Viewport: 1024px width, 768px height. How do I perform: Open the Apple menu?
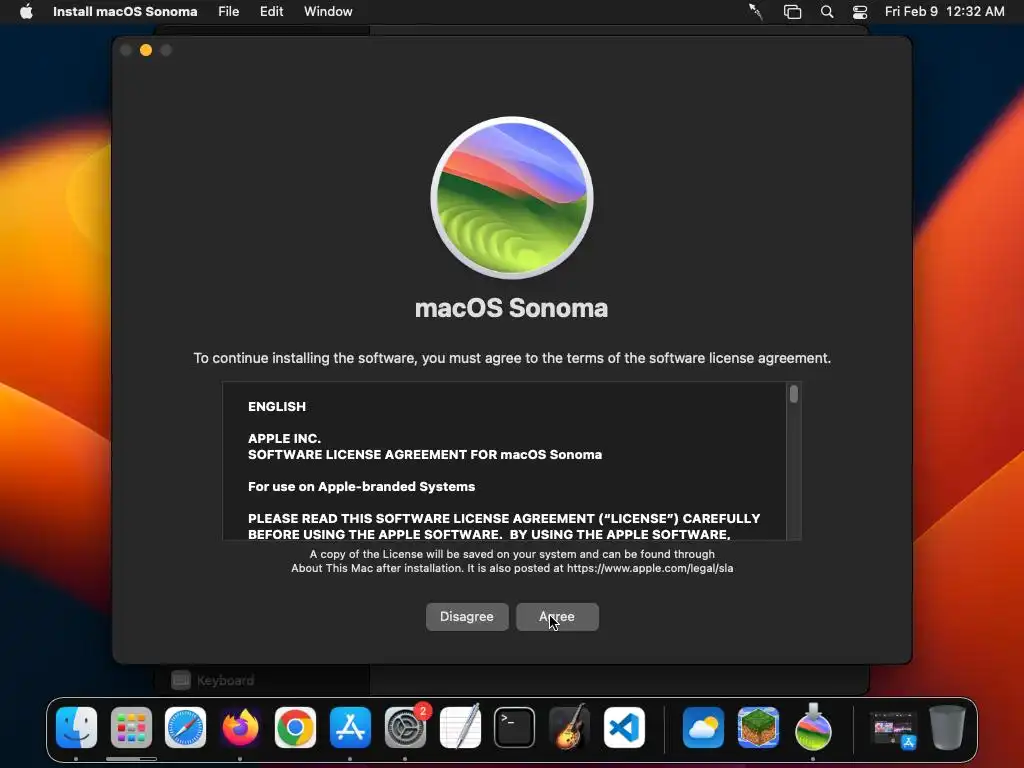[x=26, y=11]
